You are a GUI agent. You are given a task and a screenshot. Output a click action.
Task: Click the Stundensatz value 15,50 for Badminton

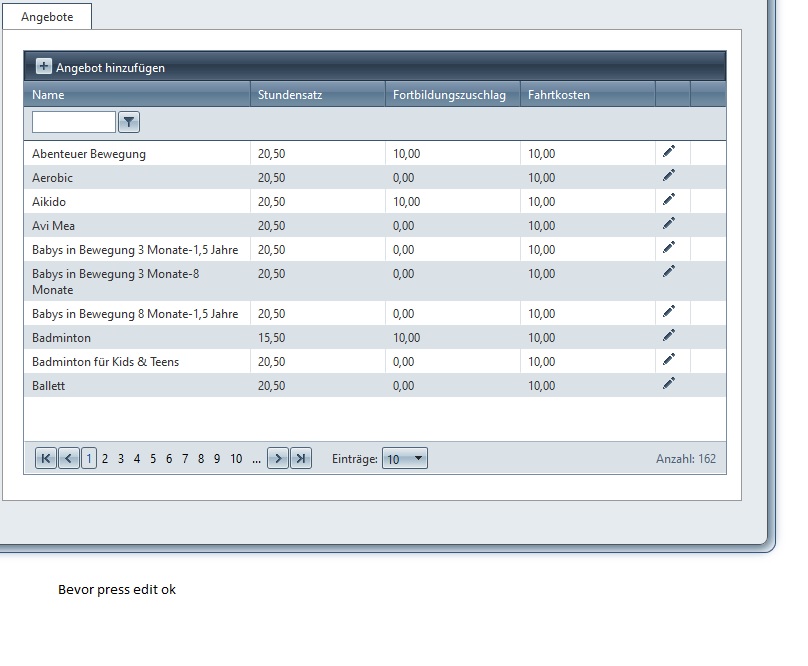[x=272, y=338]
